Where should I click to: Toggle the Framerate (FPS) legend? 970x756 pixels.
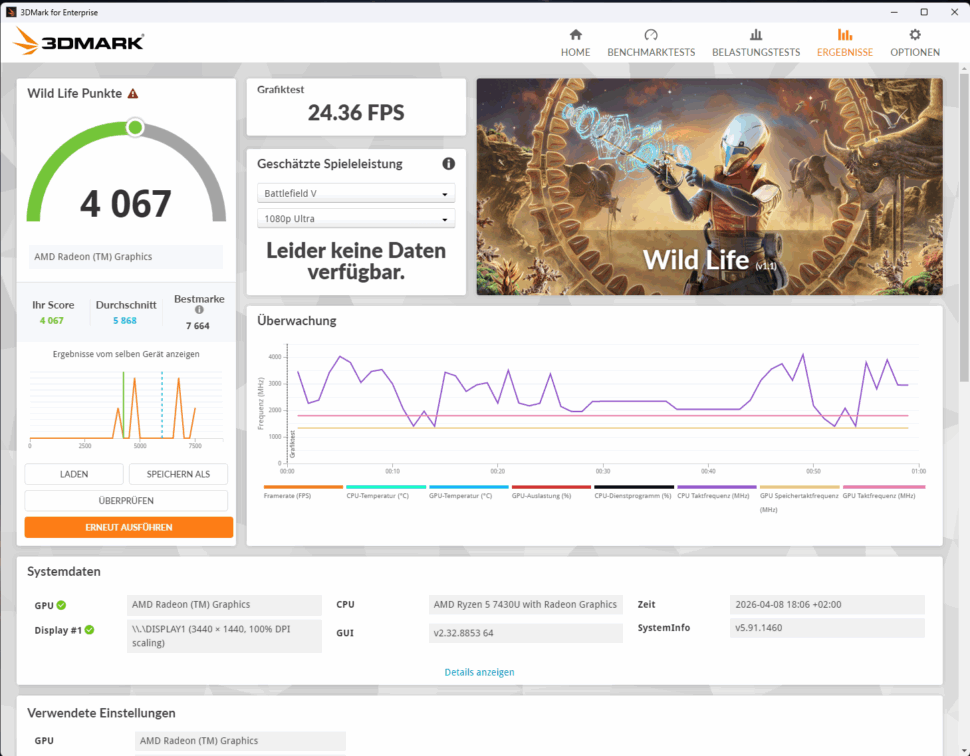[x=303, y=492]
